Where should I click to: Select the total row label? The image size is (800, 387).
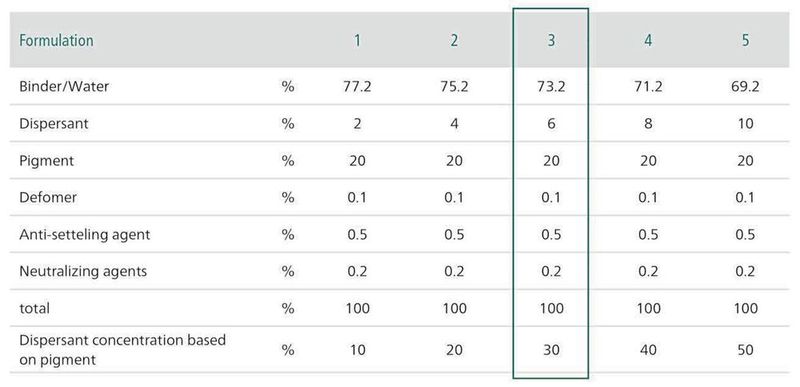(x=34, y=308)
